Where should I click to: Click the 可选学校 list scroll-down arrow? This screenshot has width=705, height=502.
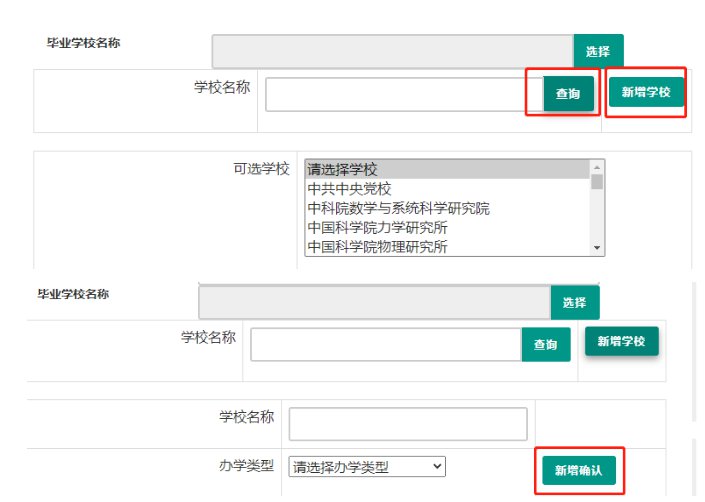[597, 247]
